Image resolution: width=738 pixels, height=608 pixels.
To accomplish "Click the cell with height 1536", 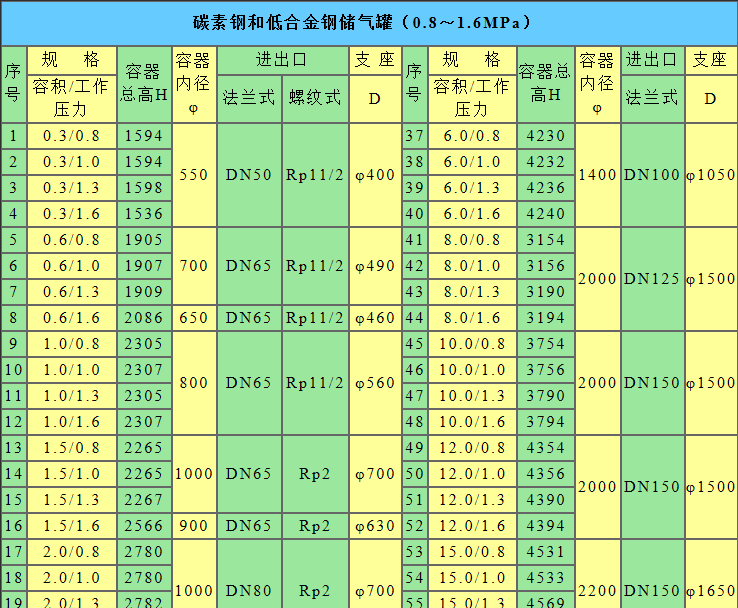I will click(144, 213).
